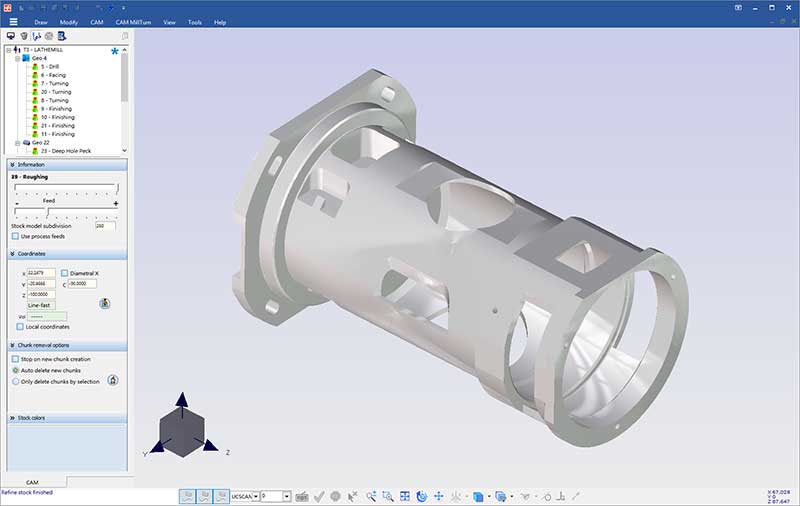The width and height of the screenshot is (800, 506).
Task: Click the trash bin icon in panel toolbar
Action: pos(24,36)
